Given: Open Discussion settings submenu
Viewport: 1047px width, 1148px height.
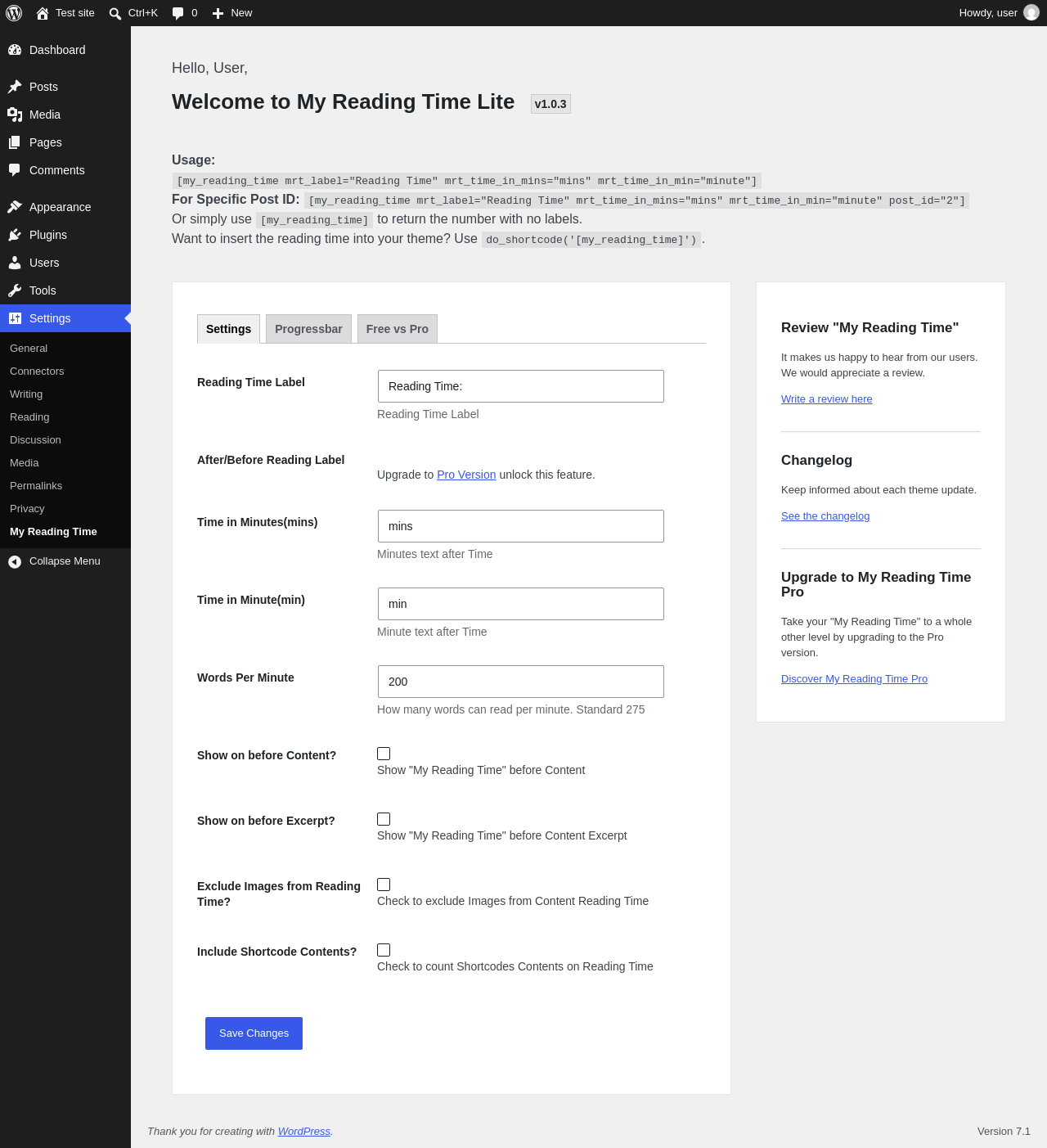Looking at the screenshot, I should [35, 440].
